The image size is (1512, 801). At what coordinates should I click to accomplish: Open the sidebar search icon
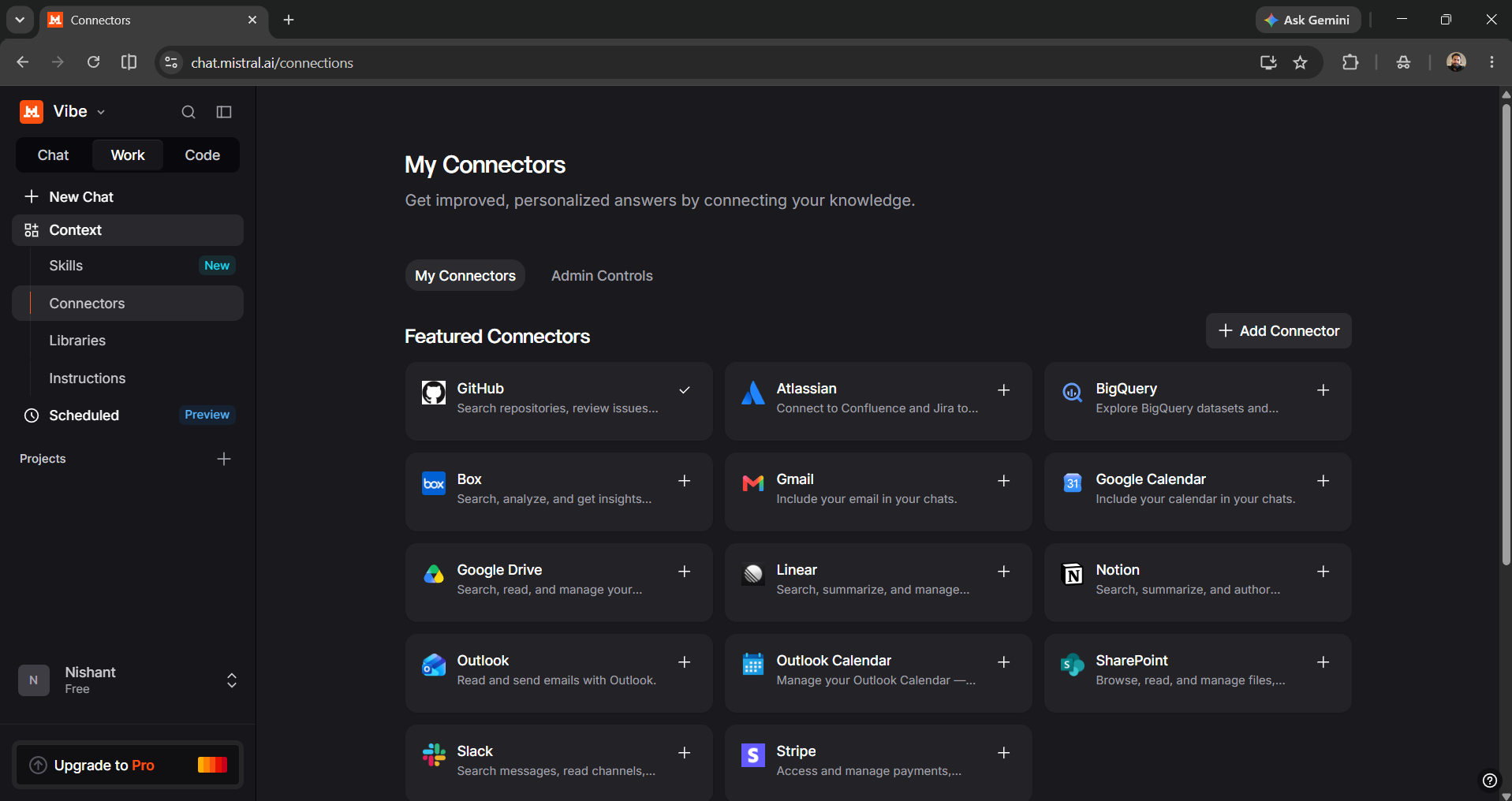click(189, 112)
